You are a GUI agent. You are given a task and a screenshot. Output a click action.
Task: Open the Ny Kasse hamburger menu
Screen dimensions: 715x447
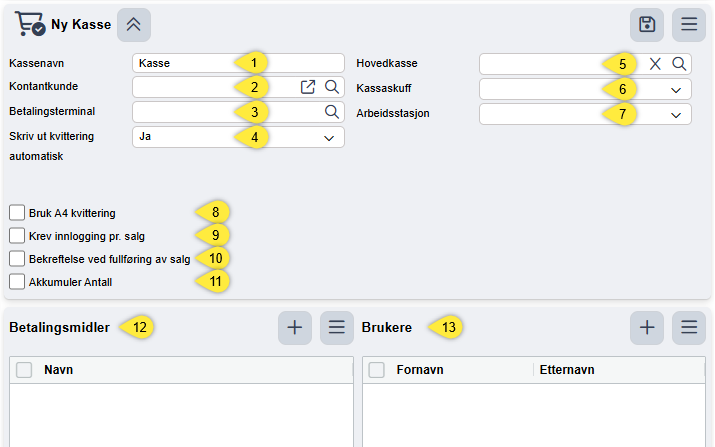[x=689, y=25]
